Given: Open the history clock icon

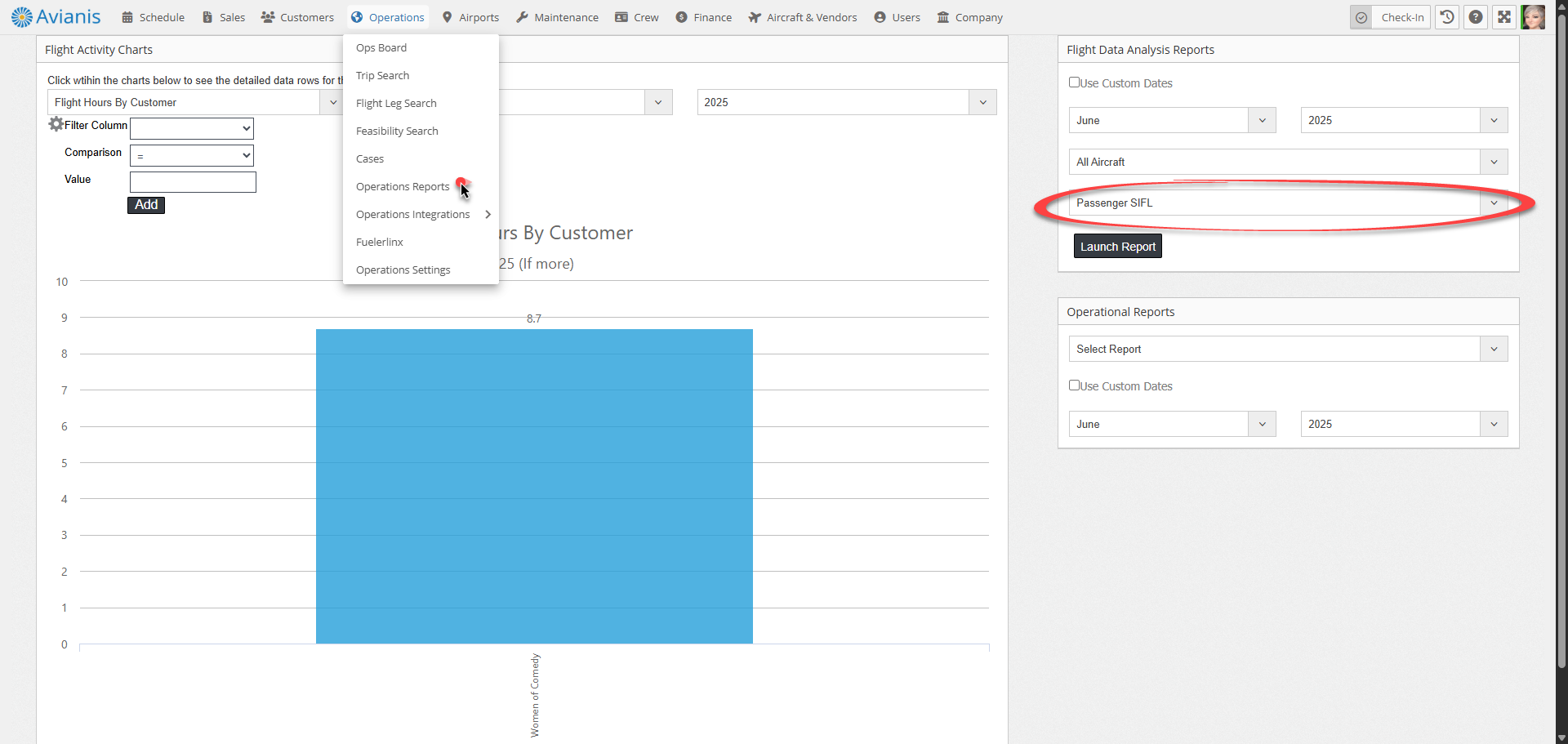Looking at the screenshot, I should pos(1447,17).
